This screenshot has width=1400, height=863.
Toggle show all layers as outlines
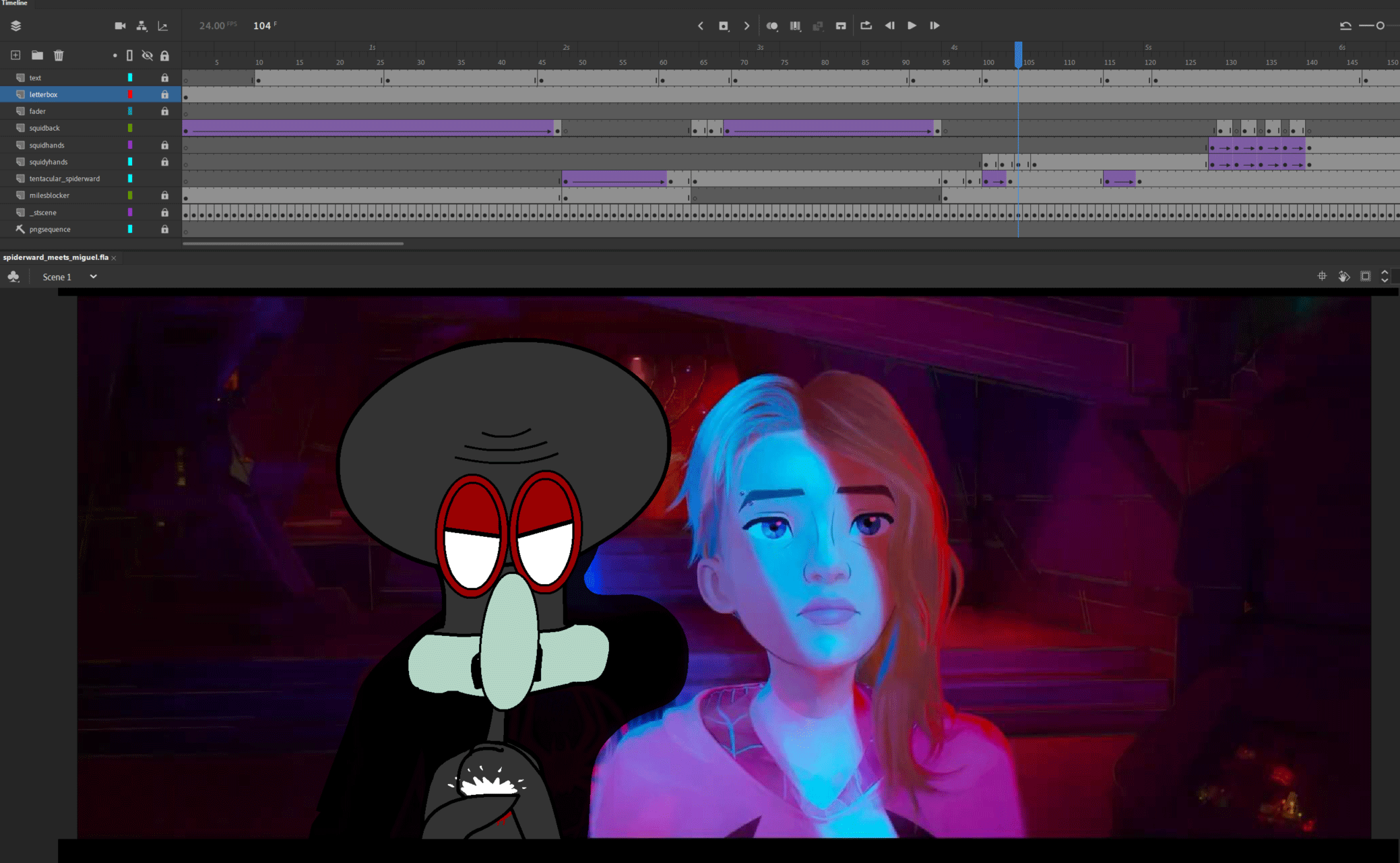click(129, 55)
